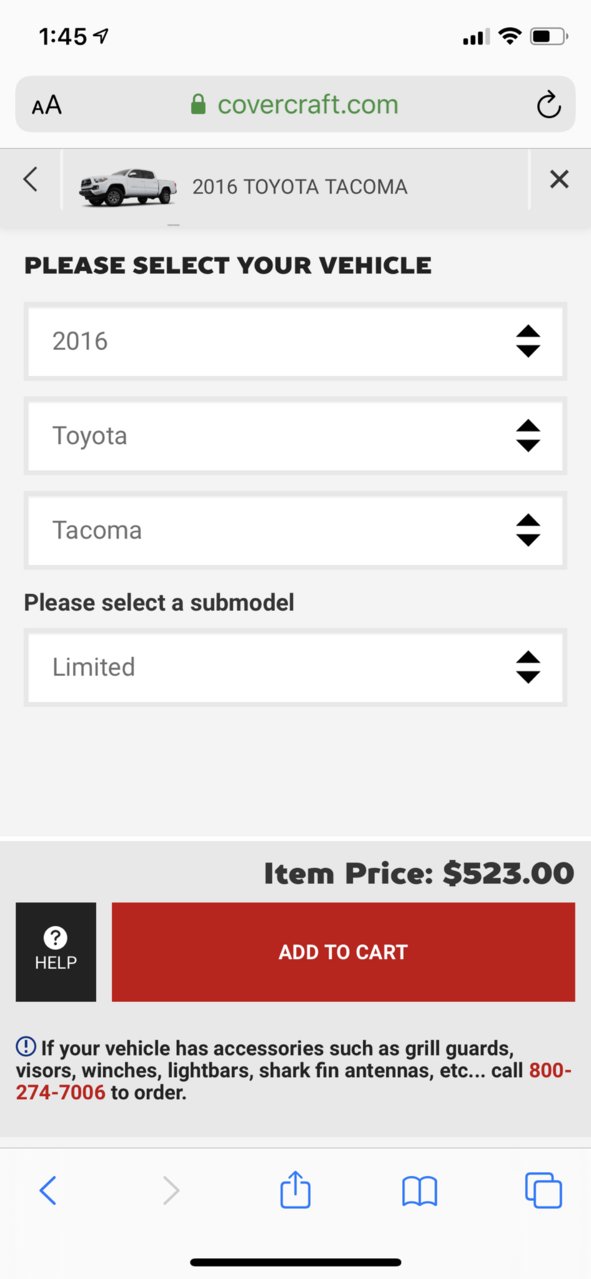This screenshot has height=1279, width=591.
Task: Click the red ADD TO CART button
Action: point(343,952)
